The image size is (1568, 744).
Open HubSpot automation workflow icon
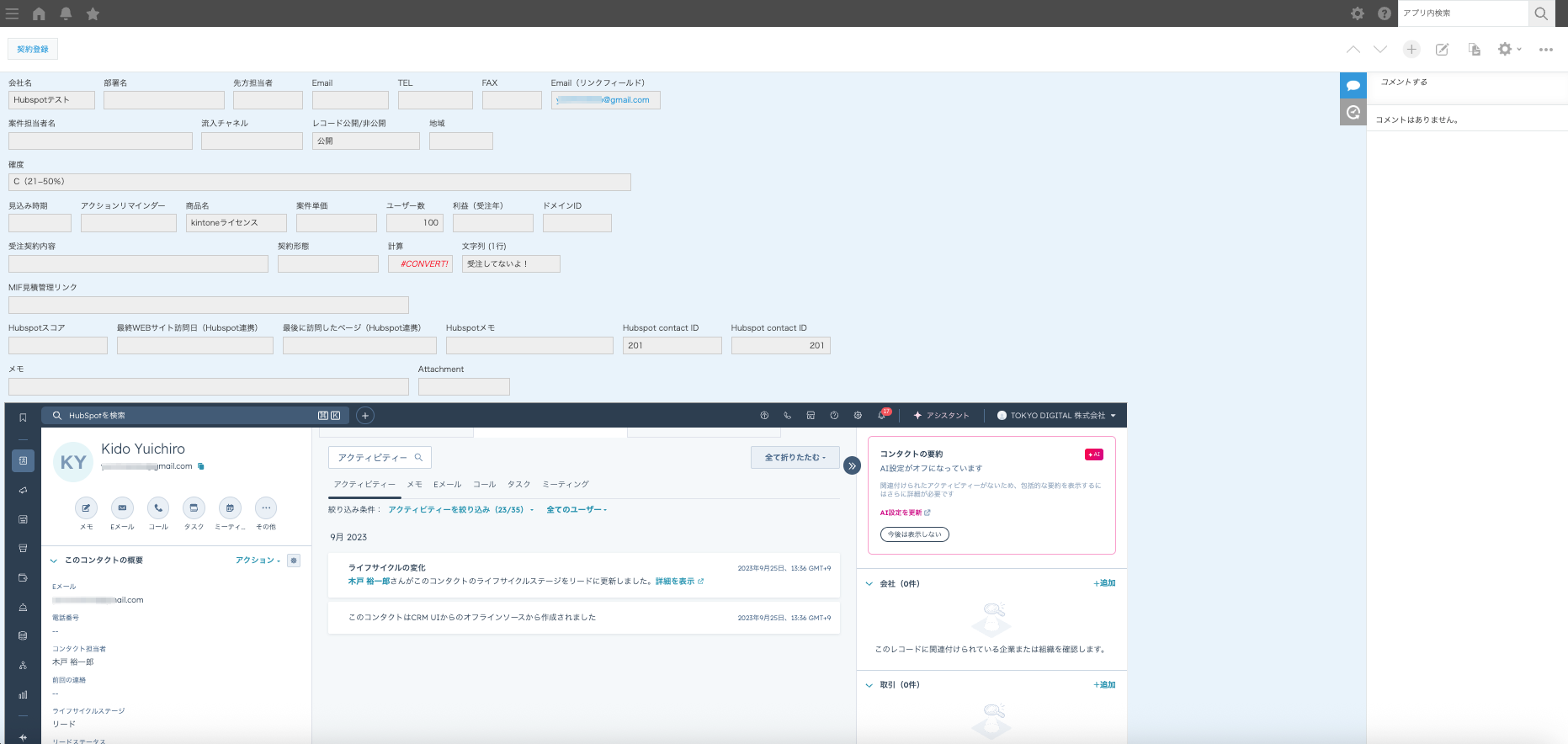pos(23,665)
